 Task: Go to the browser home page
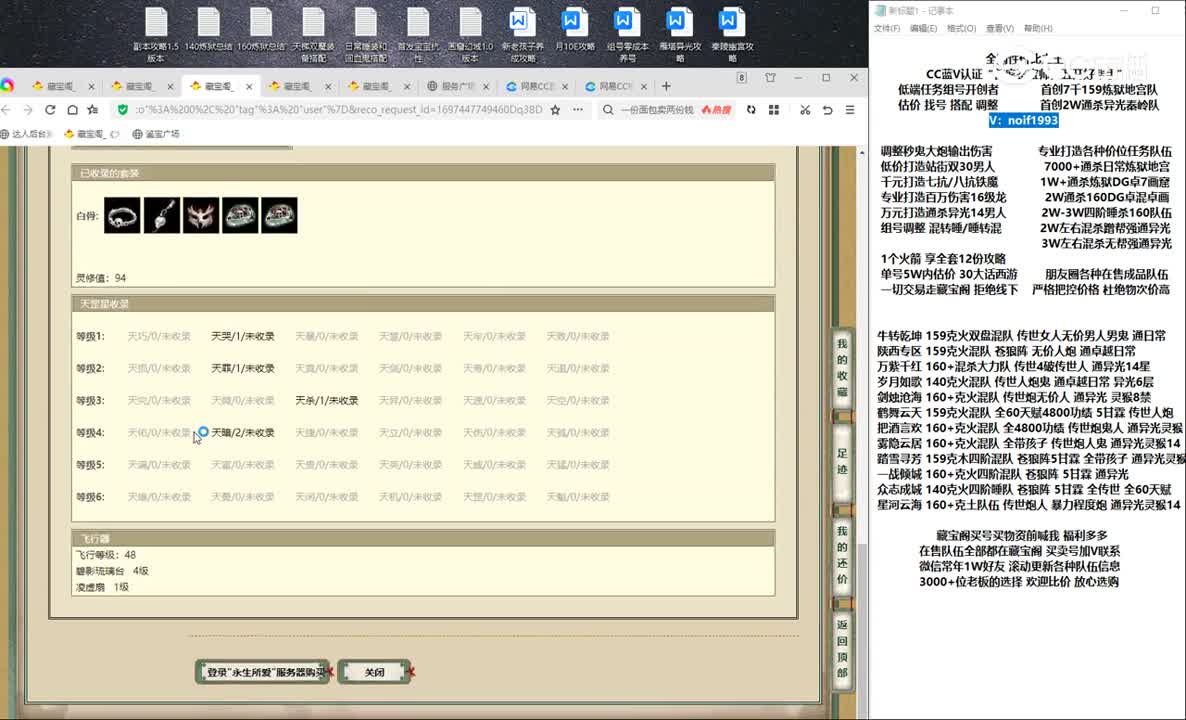click(x=72, y=110)
